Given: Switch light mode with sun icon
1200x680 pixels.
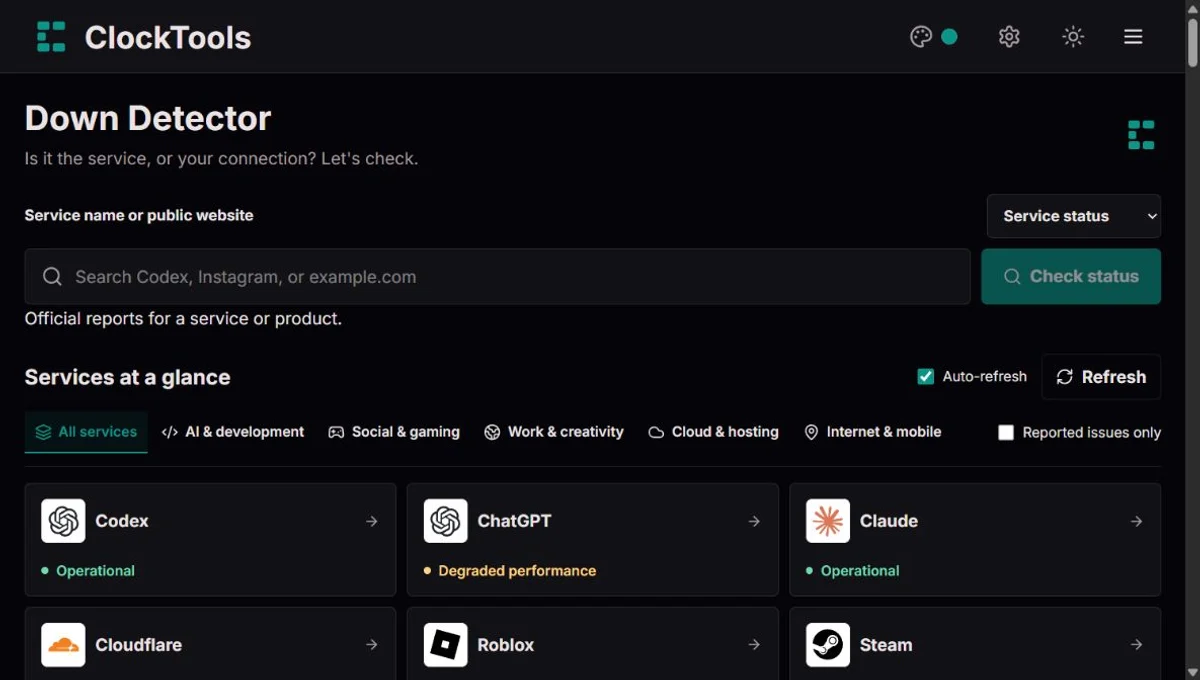Looking at the screenshot, I should click(x=1073, y=37).
